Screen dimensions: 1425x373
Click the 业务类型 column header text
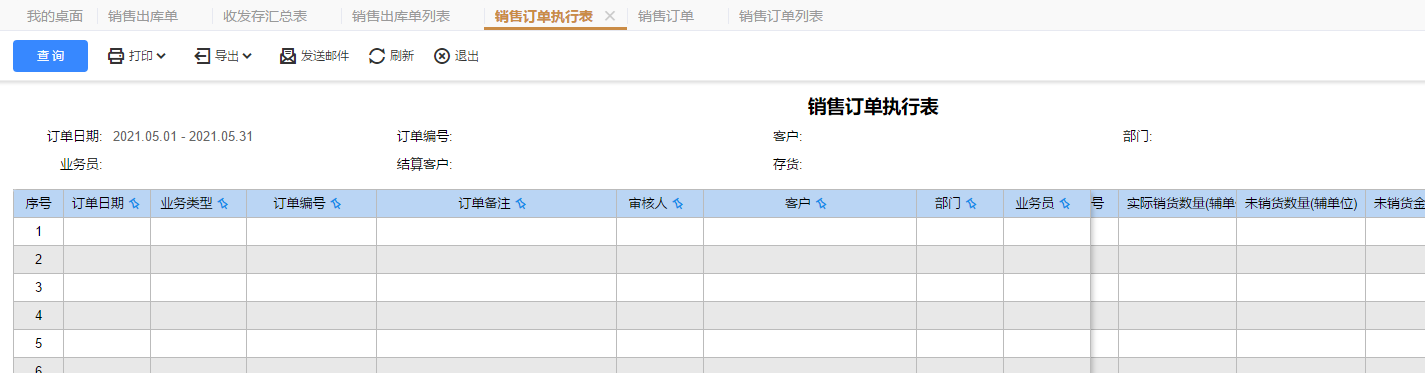click(186, 203)
